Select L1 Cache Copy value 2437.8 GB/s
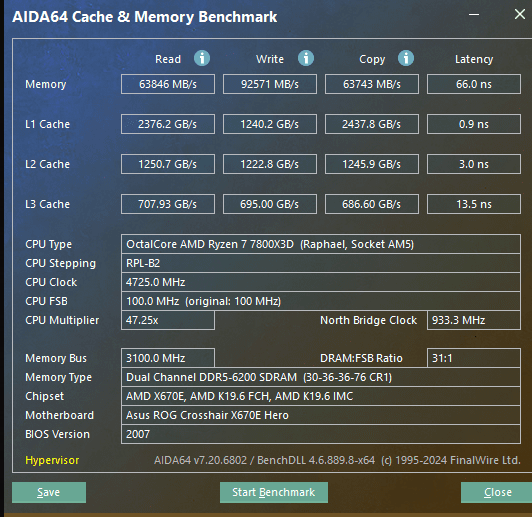Image resolution: width=532 pixels, height=517 pixels. click(372, 124)
